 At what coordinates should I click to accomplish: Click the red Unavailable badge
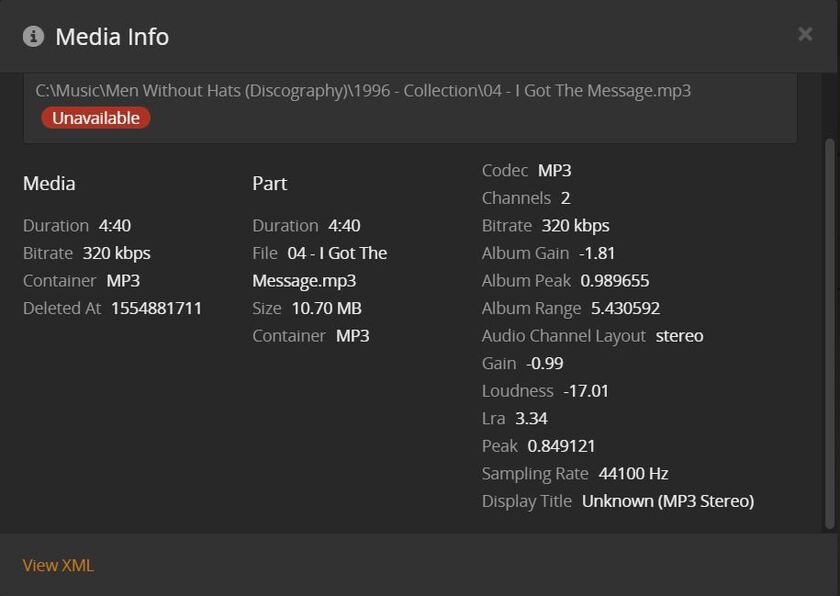pos(96,118)
